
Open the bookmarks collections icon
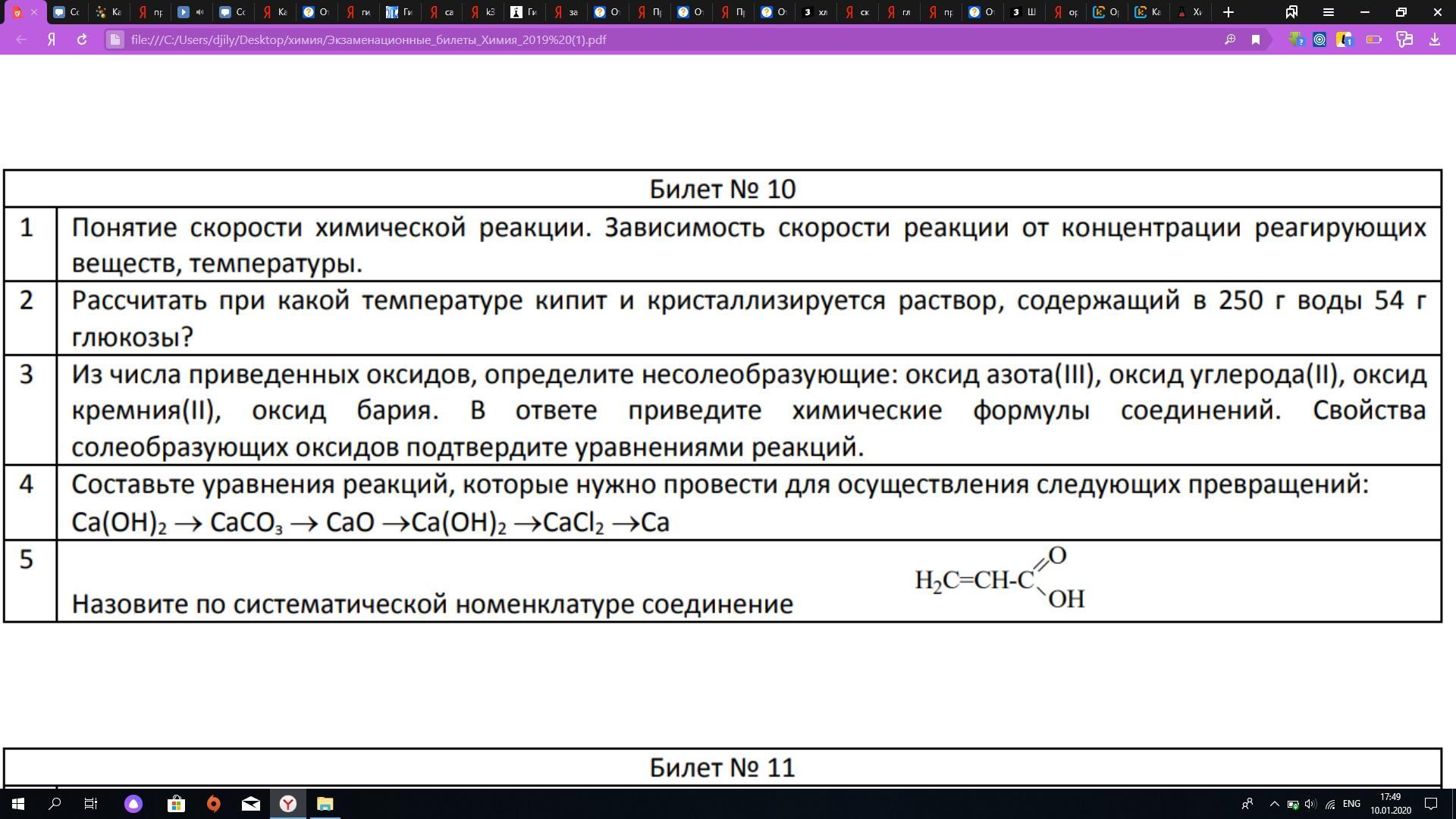point(1291,12)
